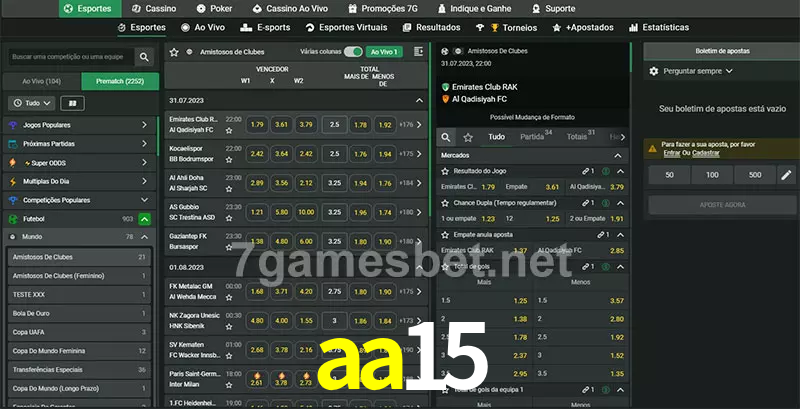Open the Poker top menu

click(214, 9)
